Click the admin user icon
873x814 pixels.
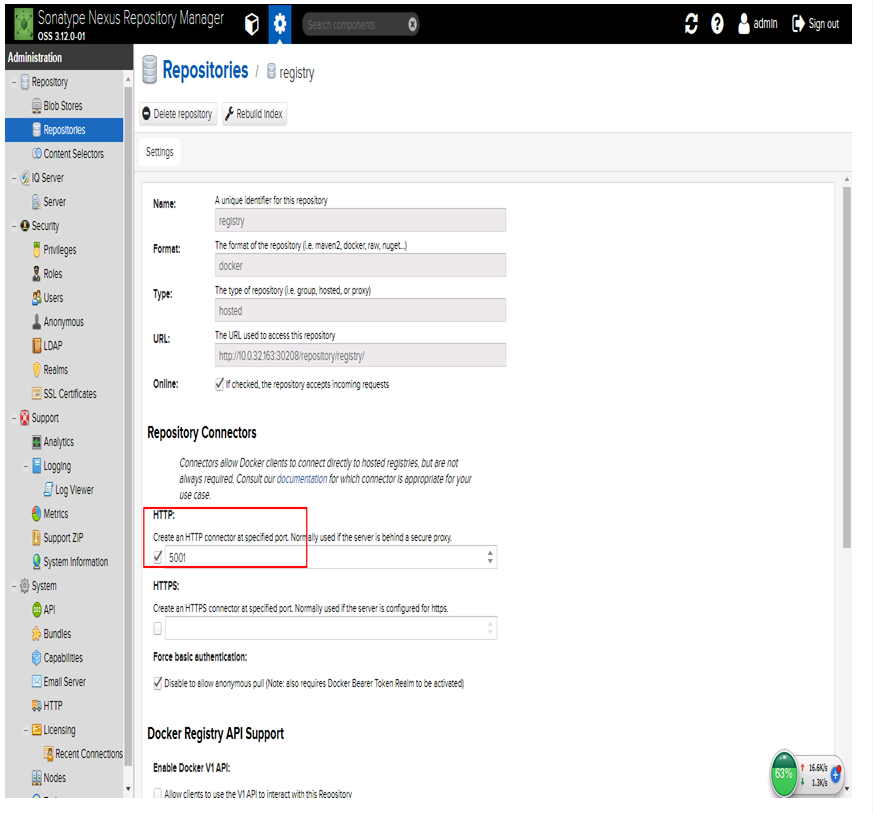point(743,24)
